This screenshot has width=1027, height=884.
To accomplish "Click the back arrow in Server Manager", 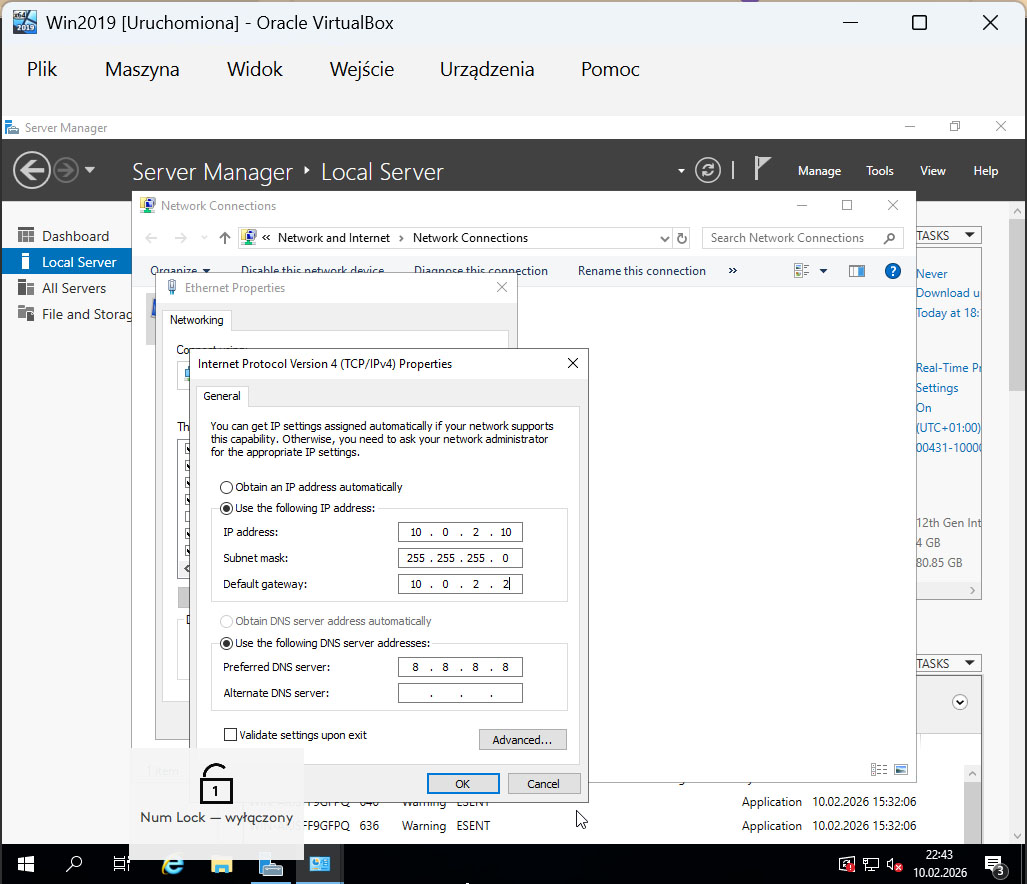I will [x=32, y=170].
